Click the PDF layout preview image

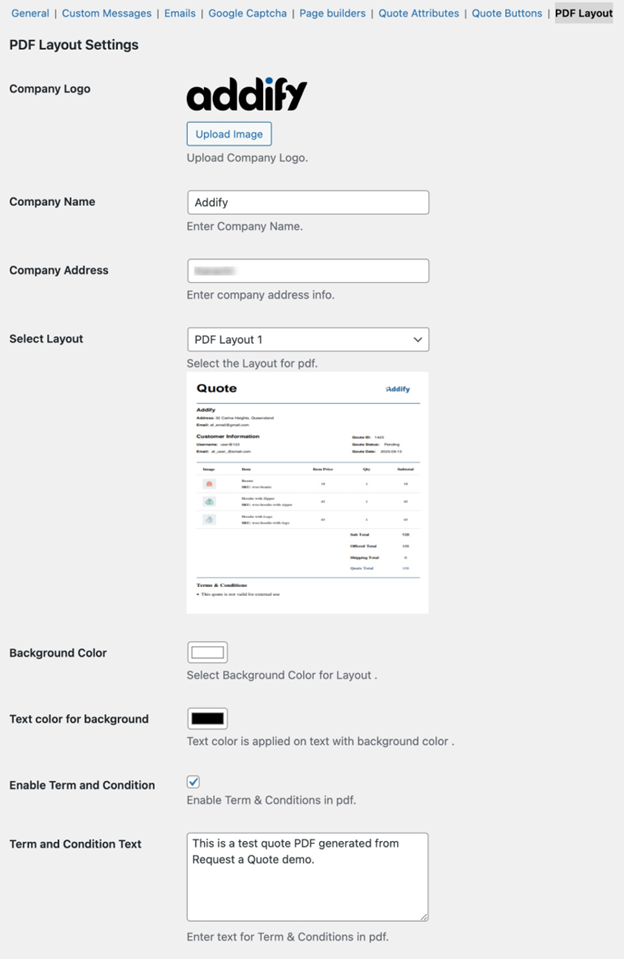(x=307, y=490)
